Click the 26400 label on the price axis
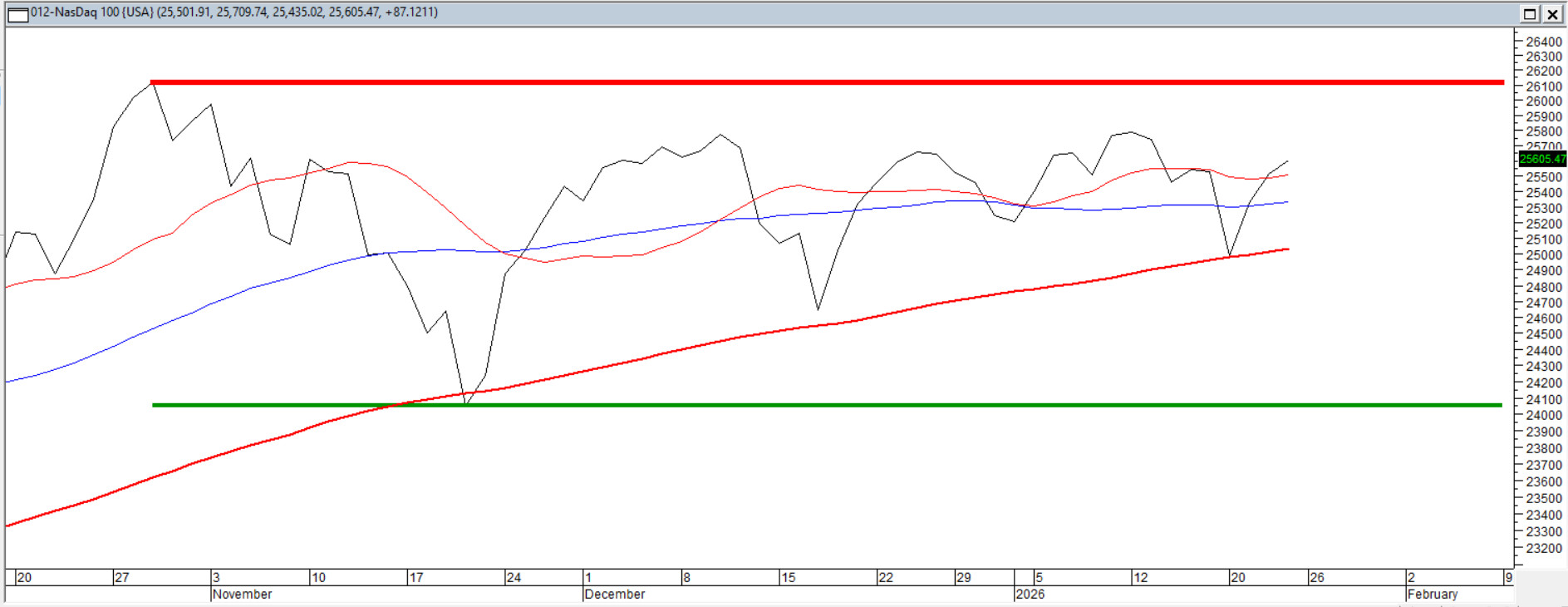 click(1543, 42)
